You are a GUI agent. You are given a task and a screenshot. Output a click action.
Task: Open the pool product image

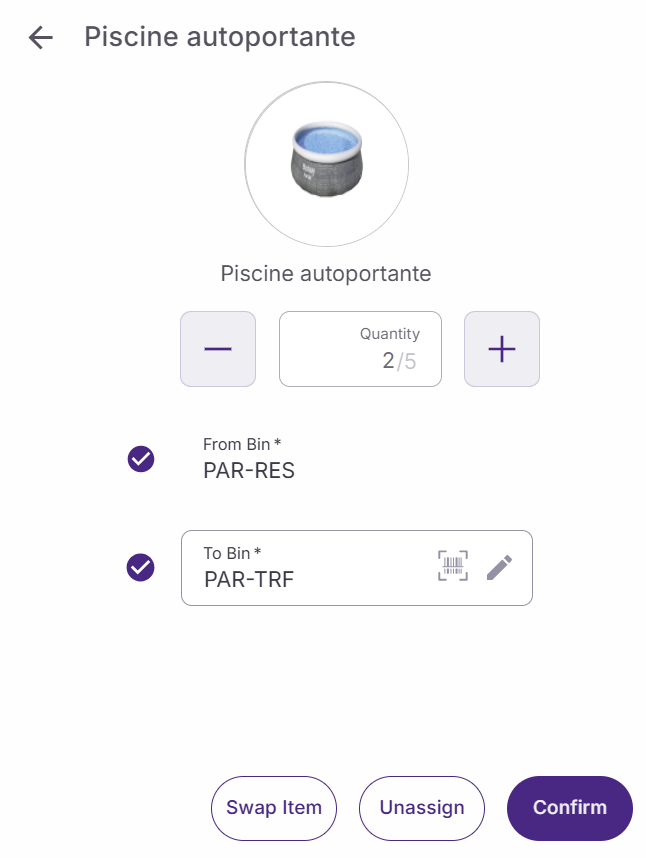click(x=327, y=164)
